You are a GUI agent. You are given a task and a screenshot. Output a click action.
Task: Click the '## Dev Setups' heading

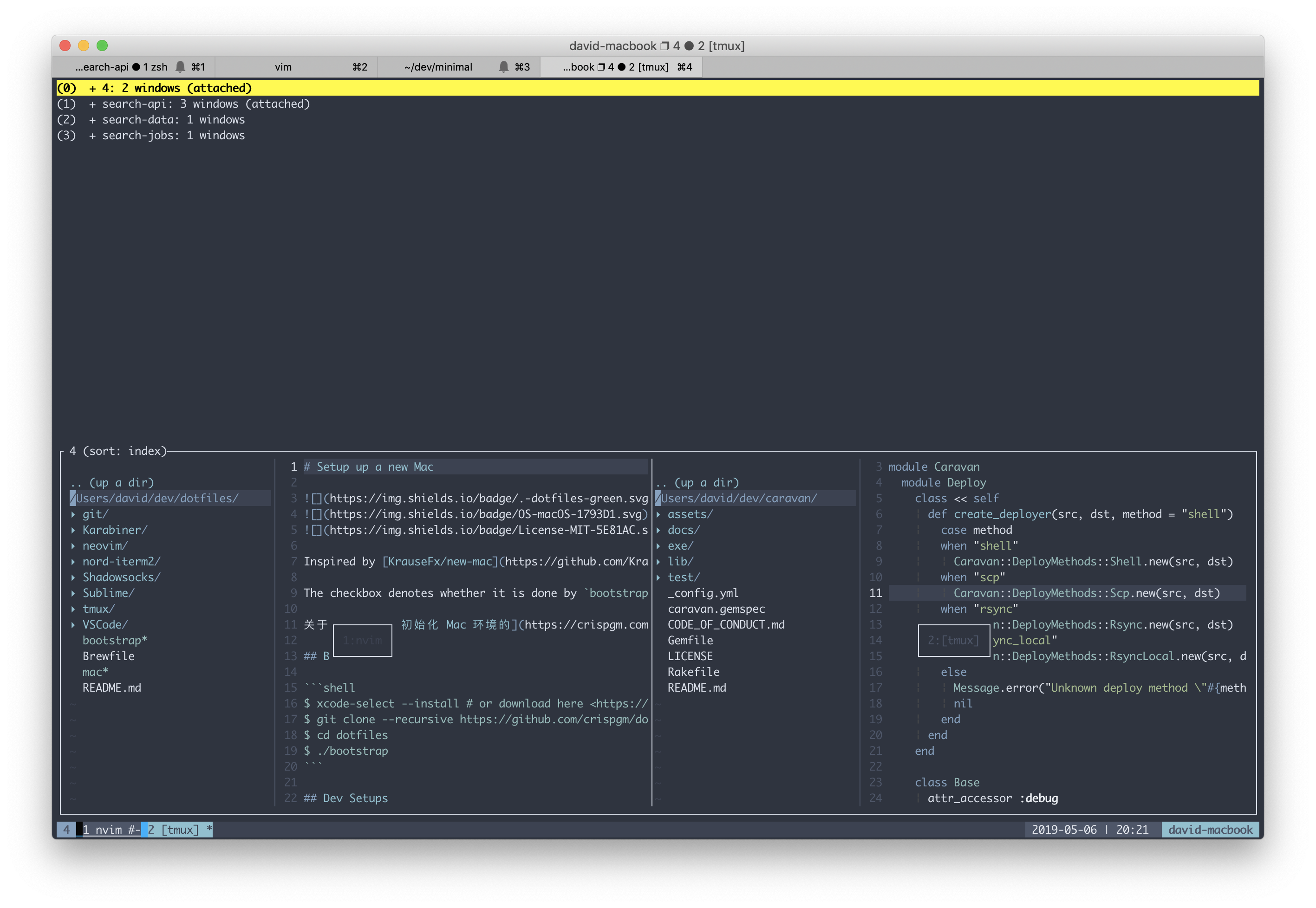pyautogui.click(x=346, y=799)
